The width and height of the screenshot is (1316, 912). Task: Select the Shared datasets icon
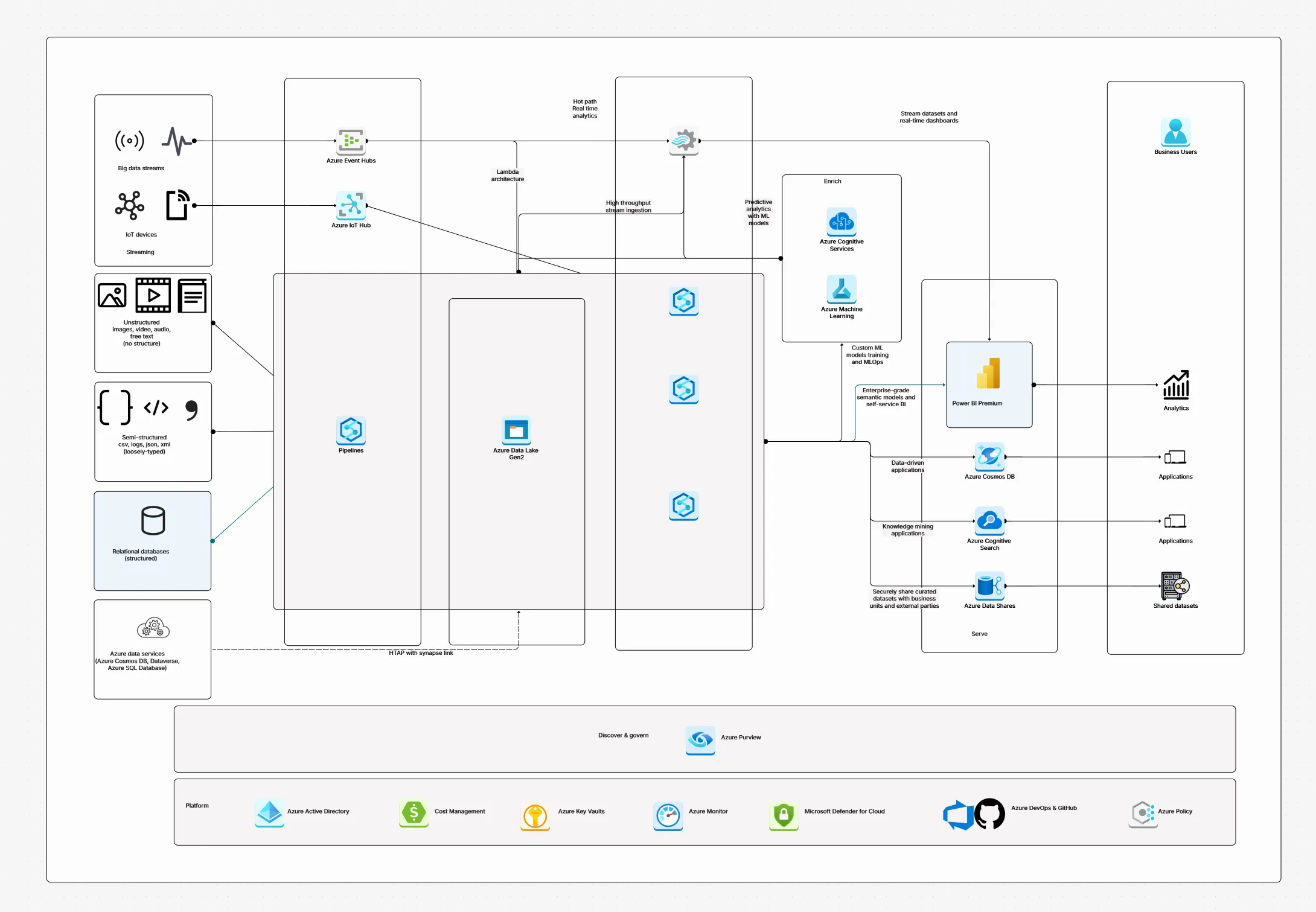(1175, 585)
